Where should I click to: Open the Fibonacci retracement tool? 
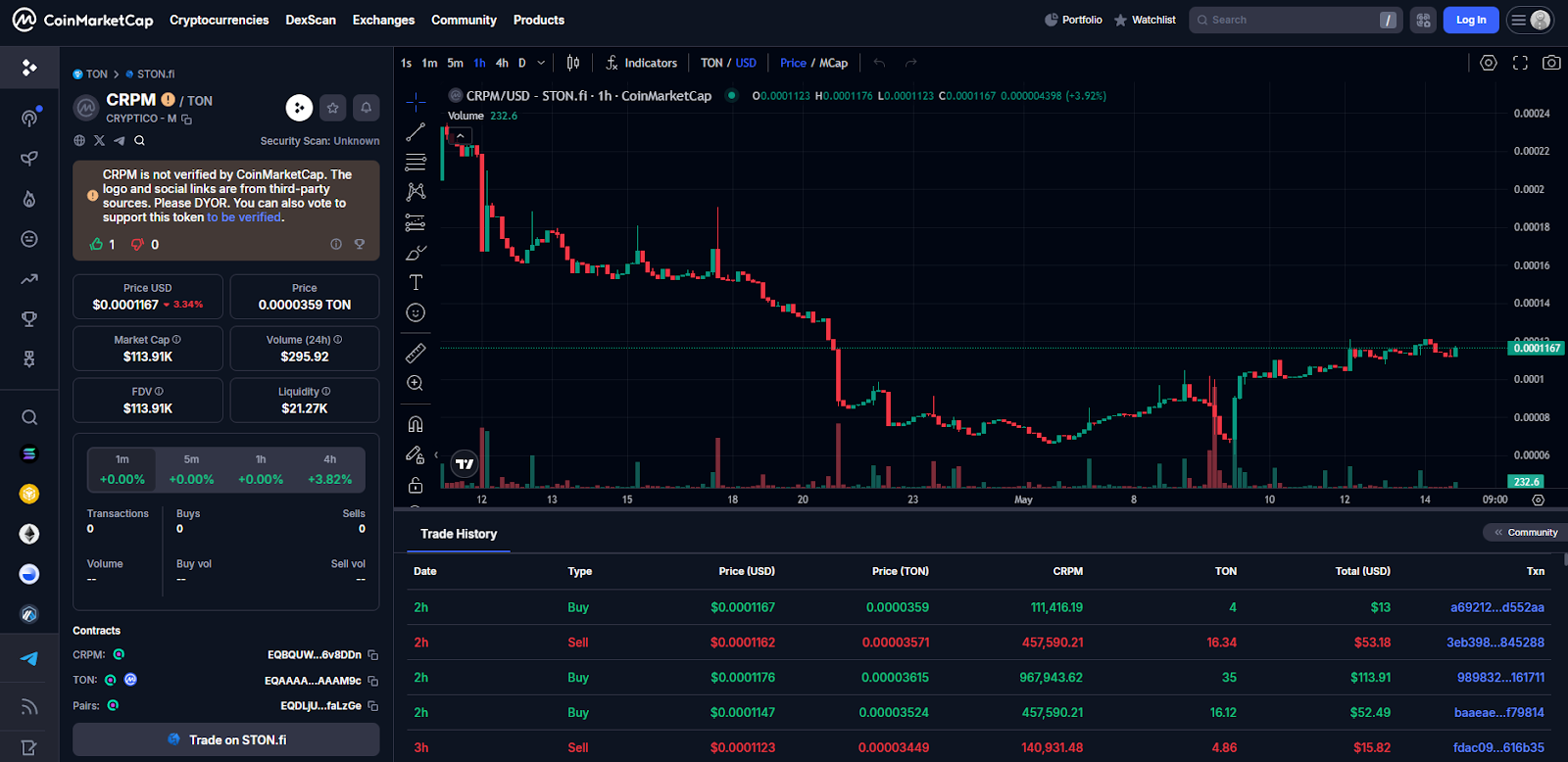click(416, 162)
